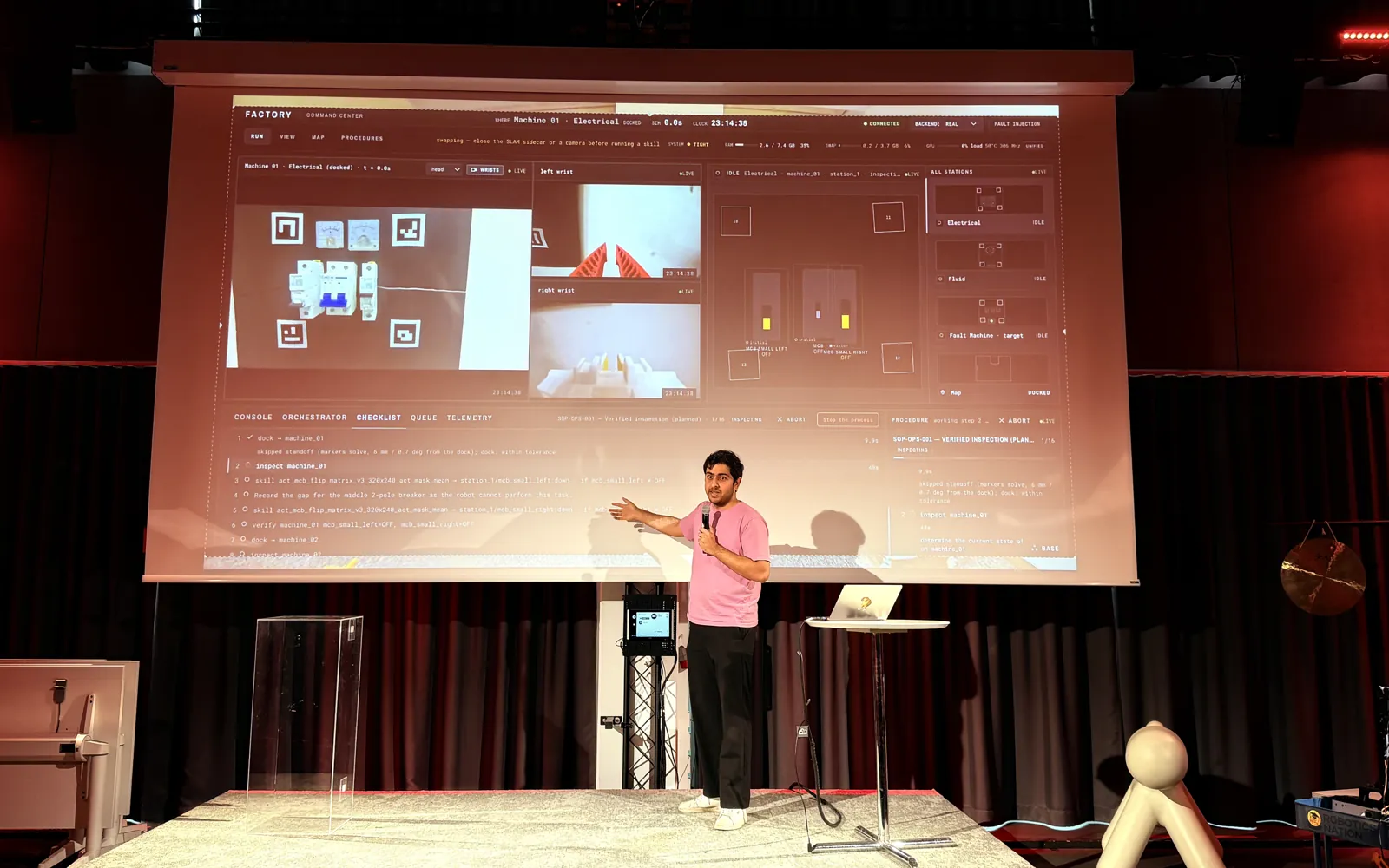Viewport: 1389px width, 868px height.
Task: Click the head camera main feed
Action: coord(379,288)
